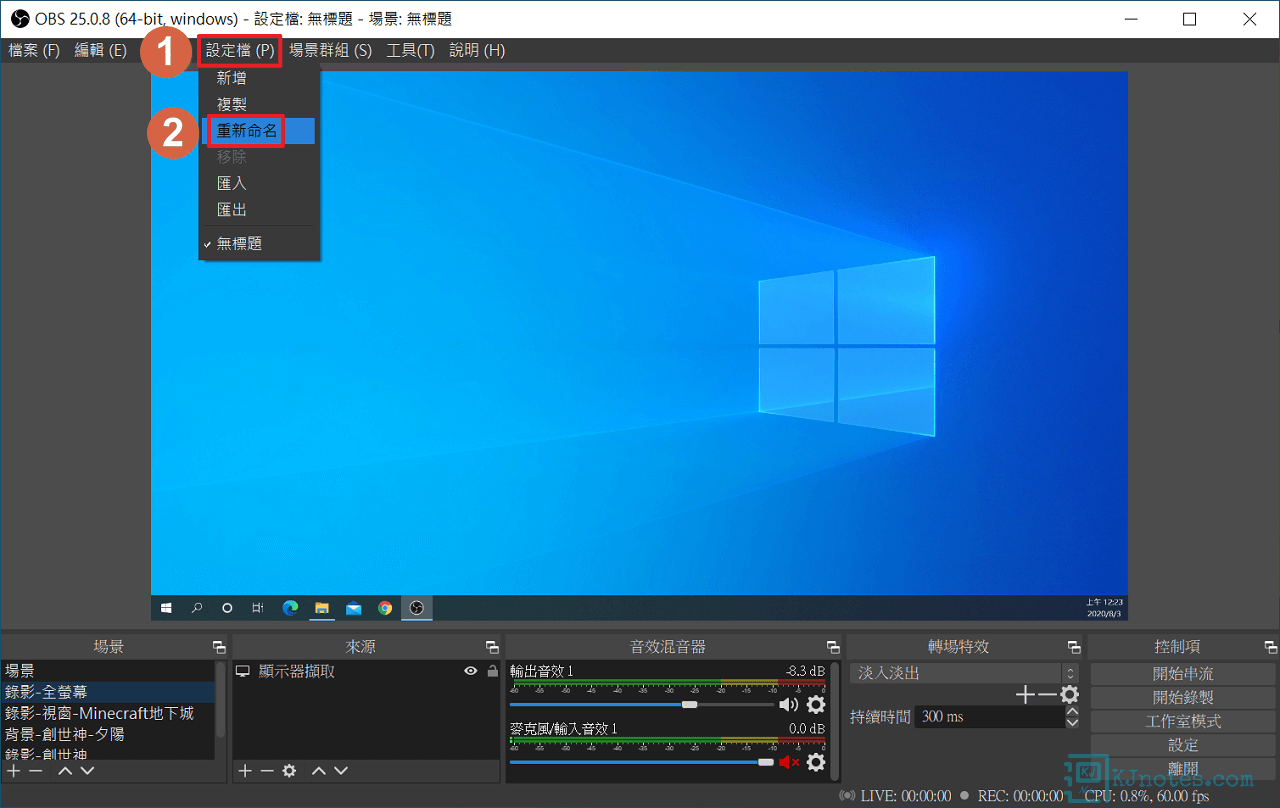Select the 錄影-全螢幕 scene
This screenshot has width=1280, height=808.
click(108, 692)
